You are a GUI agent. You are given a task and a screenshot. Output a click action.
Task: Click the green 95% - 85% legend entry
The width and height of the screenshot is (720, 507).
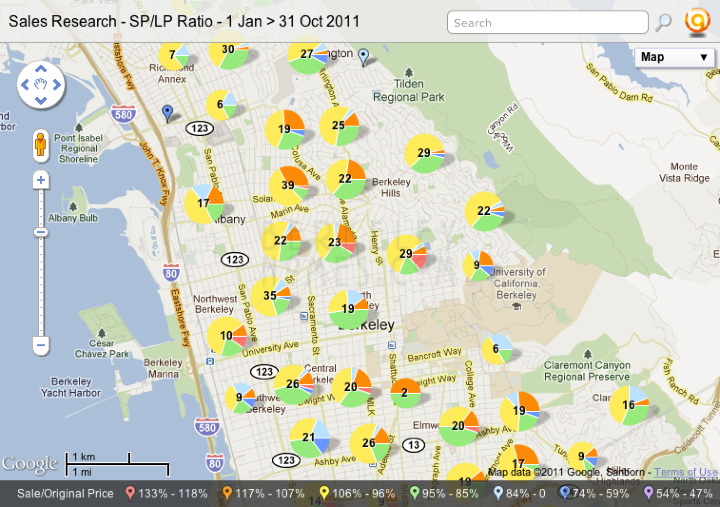(444, 493)
